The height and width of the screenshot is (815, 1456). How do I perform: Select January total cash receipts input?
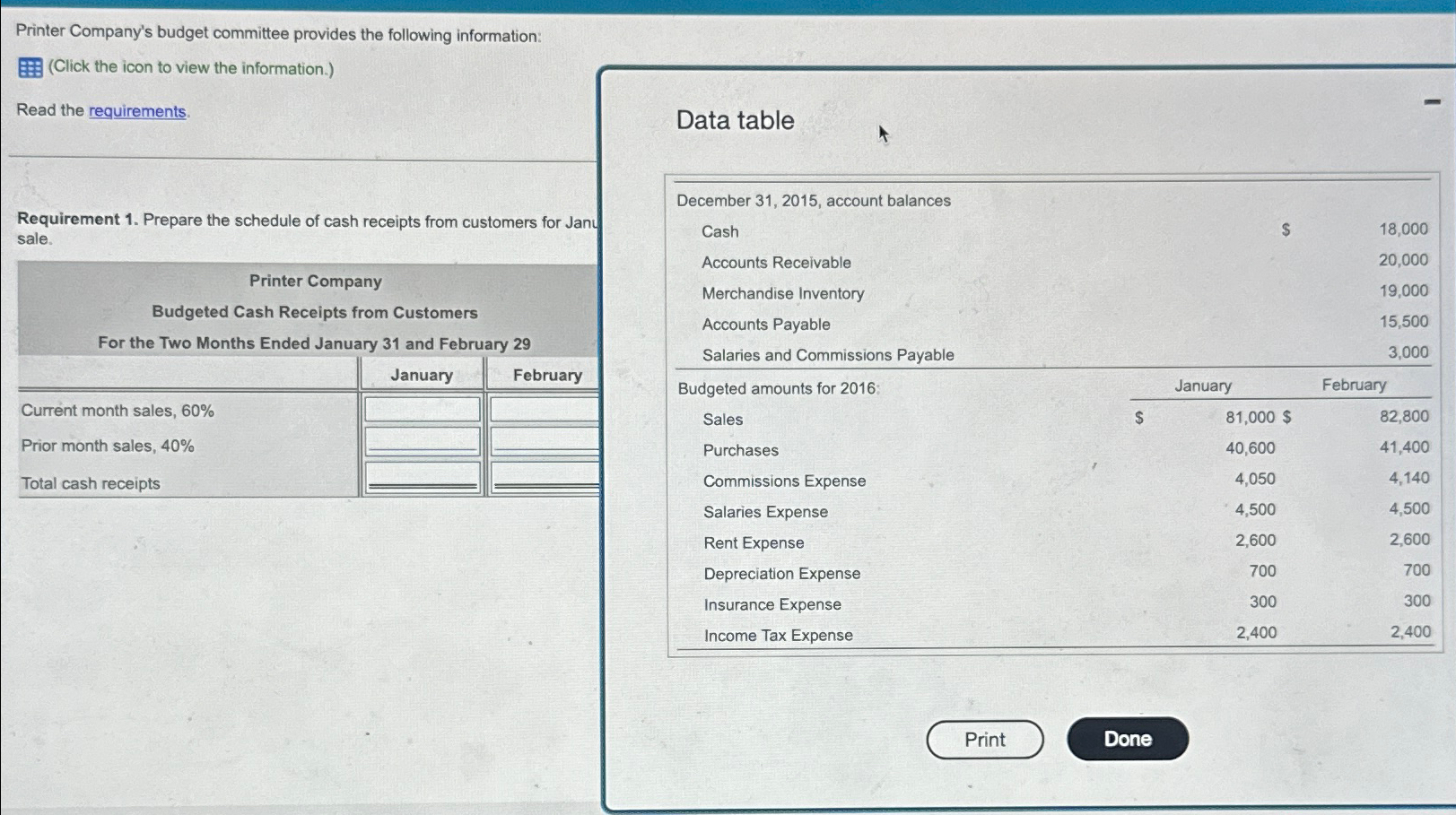[422, 477]
